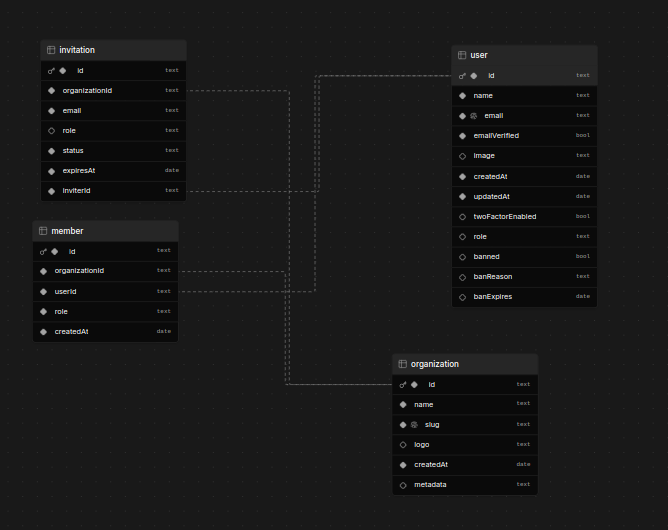
Task: Select the banReason field in user table
Action: [x=491, y=276]
